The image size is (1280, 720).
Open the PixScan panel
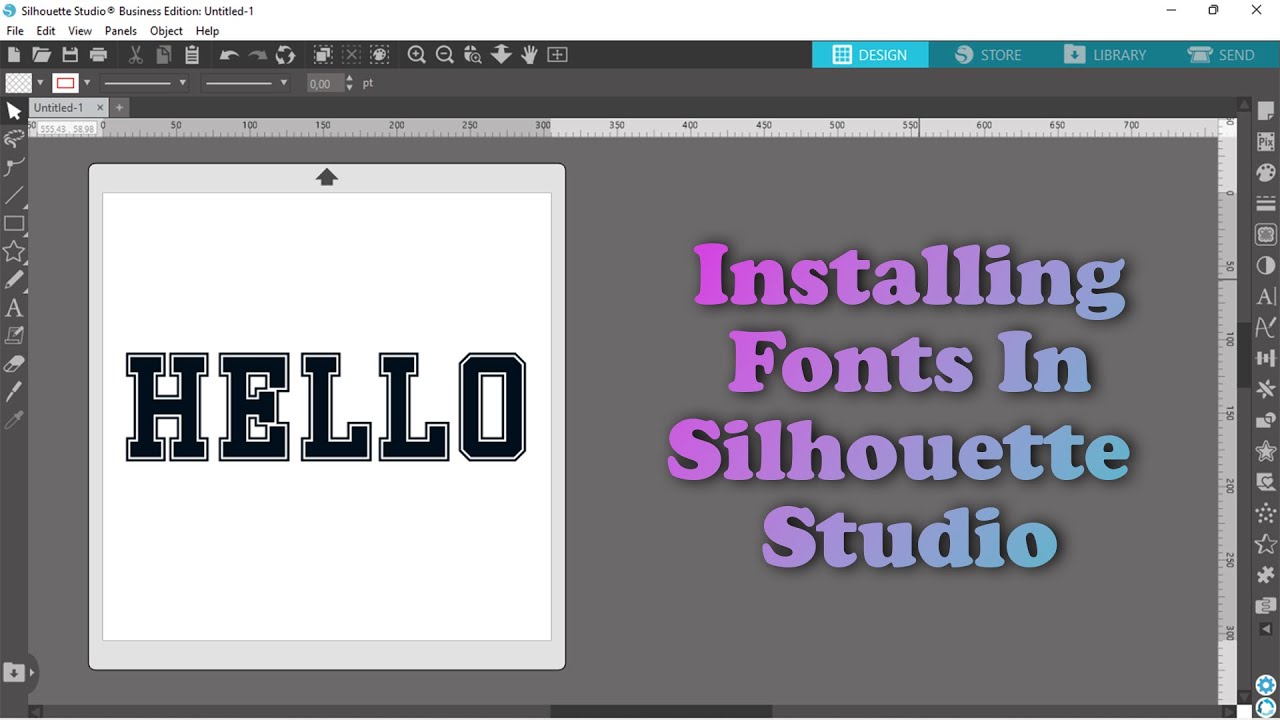pos(1266,142)
